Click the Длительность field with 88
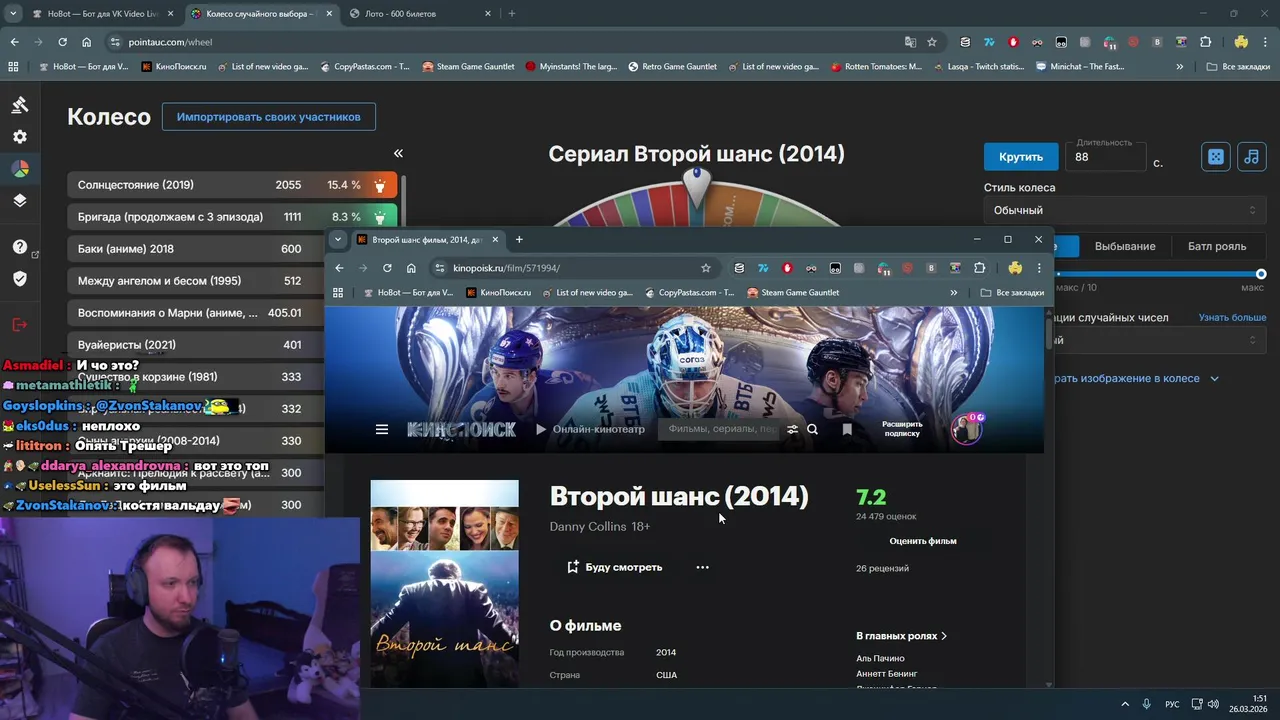 [1105, 157]
